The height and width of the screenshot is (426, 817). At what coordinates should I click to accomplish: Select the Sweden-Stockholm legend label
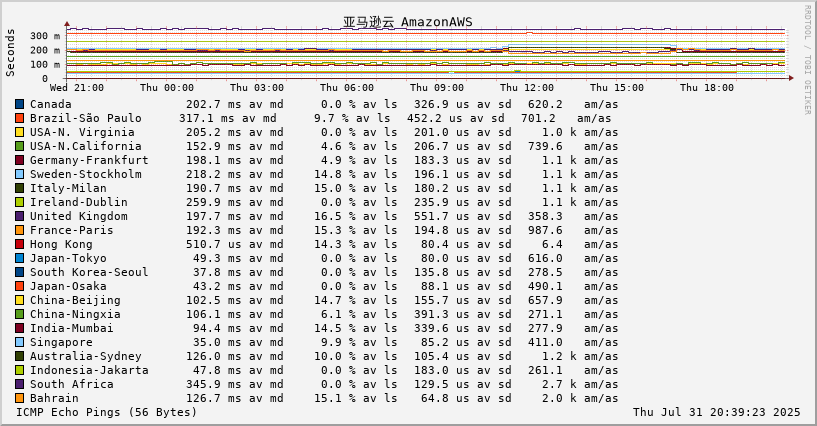(85, 174)
